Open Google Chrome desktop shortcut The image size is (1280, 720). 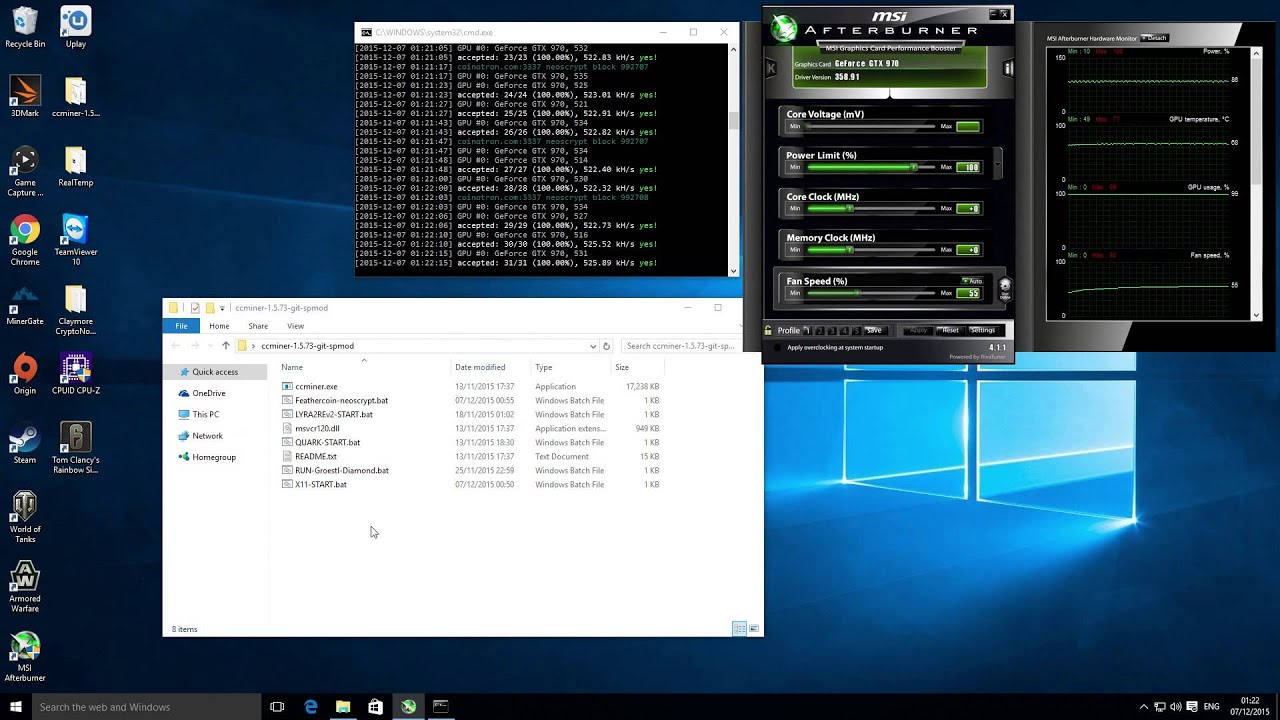pyautogui.click(x=25, y=241)
